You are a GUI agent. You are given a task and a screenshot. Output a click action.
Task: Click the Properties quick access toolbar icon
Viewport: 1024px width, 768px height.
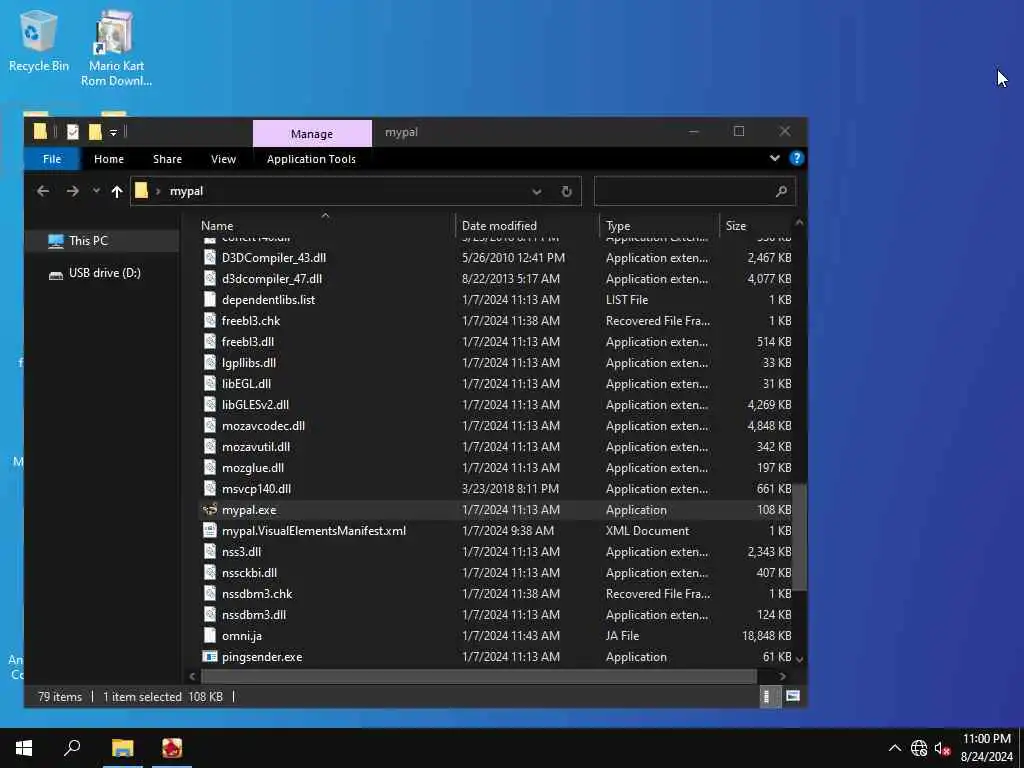coord(72,132)
